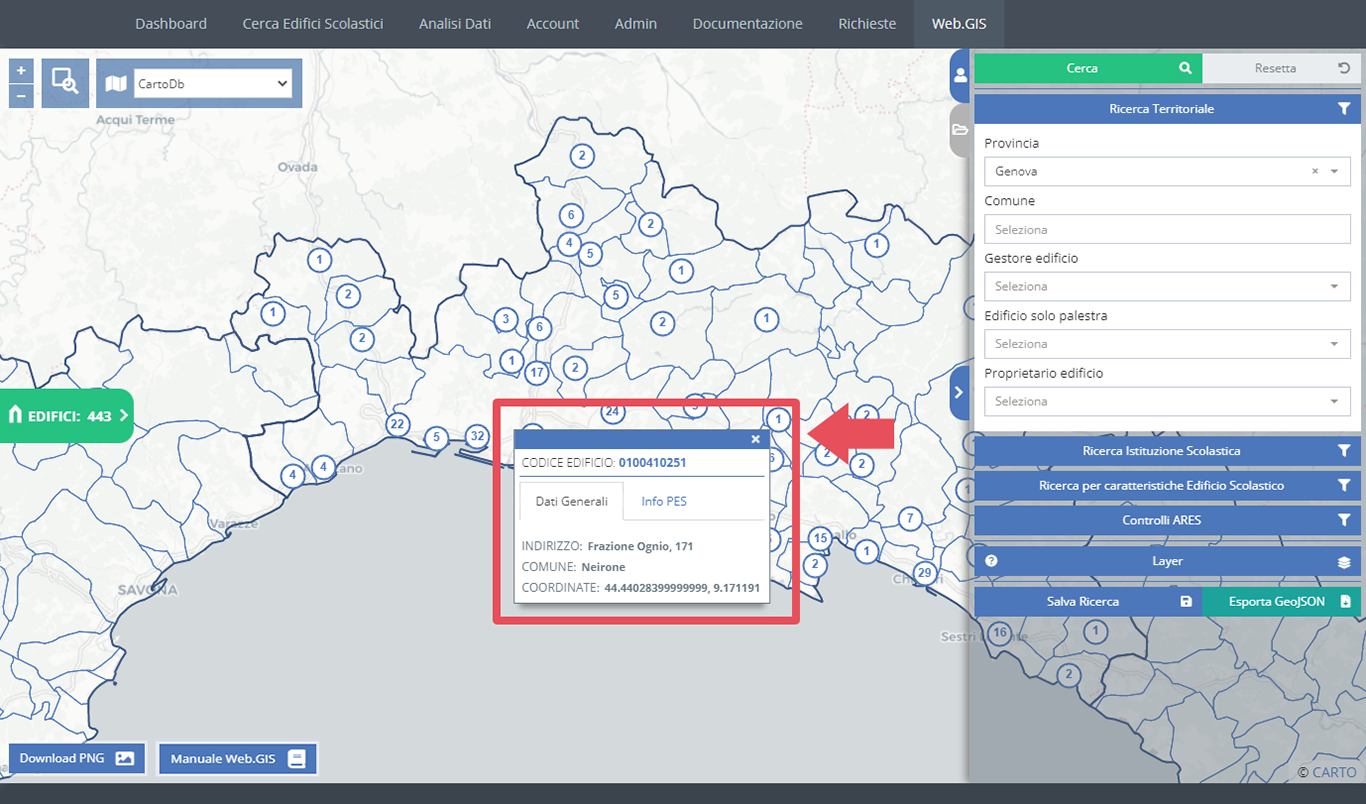The height and width of the screenshot is (804, 1366).
Task: Open the Analisi Dati menu item
Action: point(455,24)
